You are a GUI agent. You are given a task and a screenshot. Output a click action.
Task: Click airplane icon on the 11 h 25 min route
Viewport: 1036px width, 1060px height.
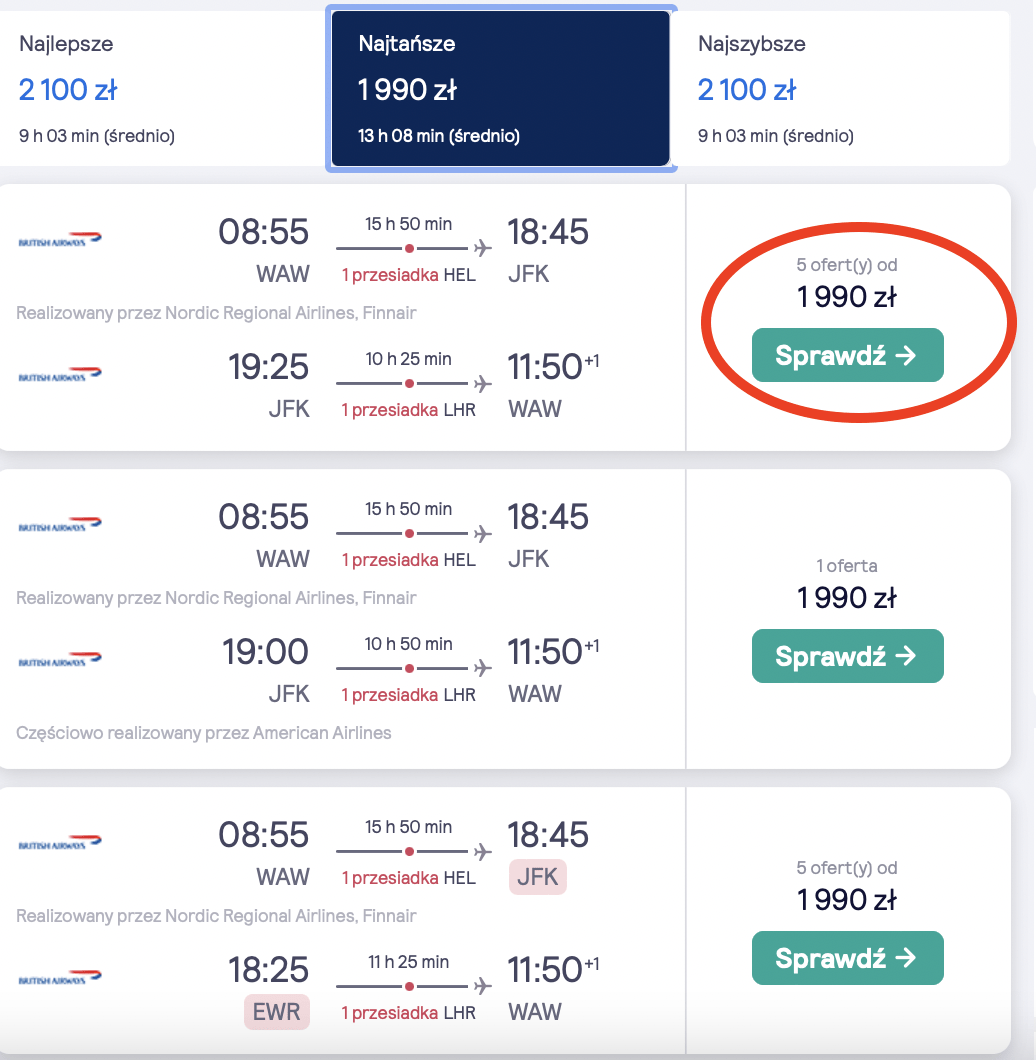coord(483,986)
